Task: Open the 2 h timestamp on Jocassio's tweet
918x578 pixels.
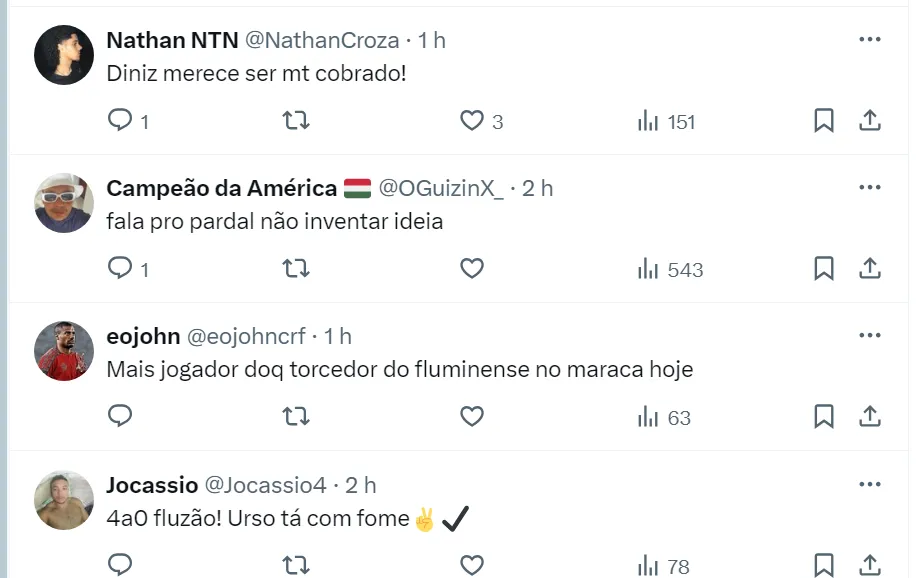Action: 361,485
